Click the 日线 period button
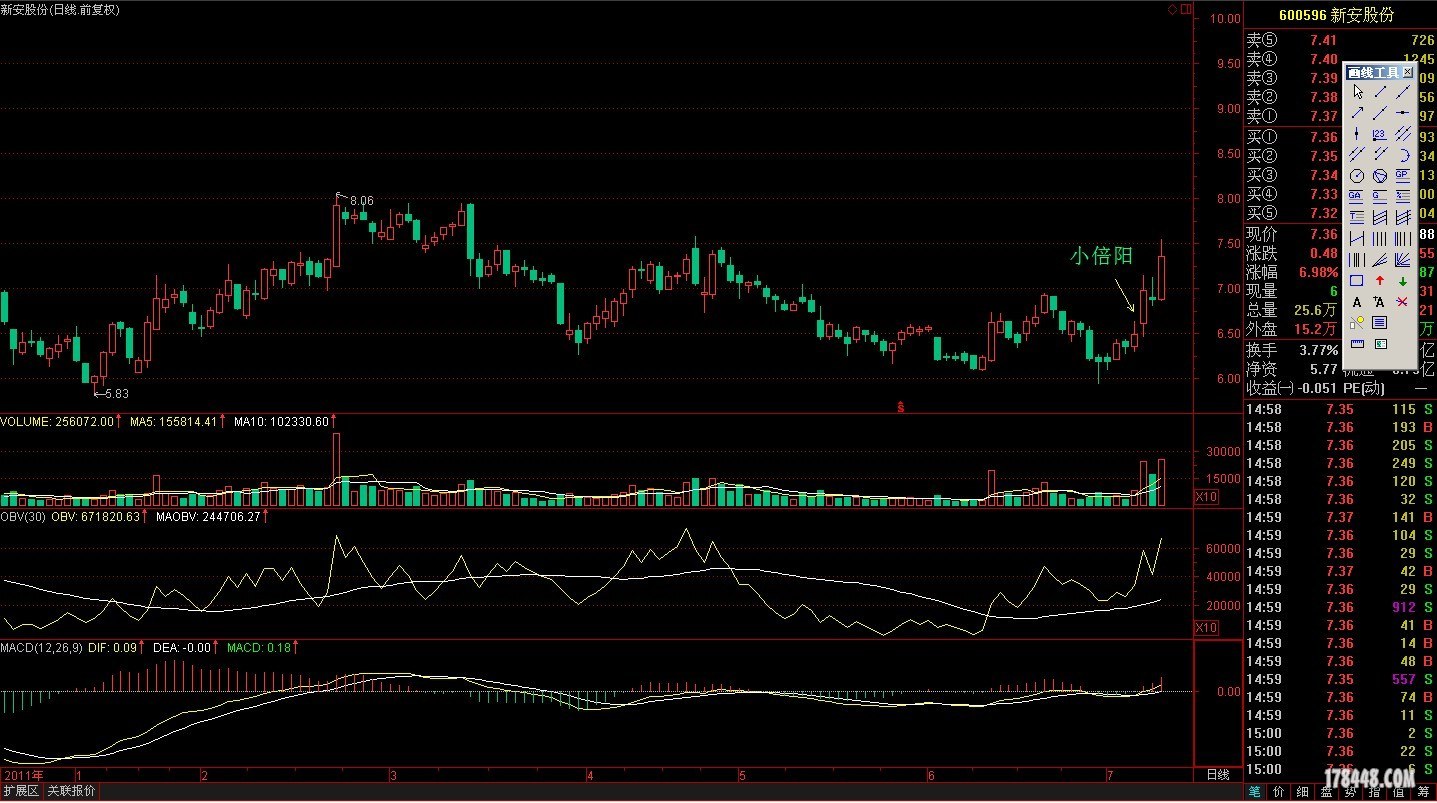Image resolution: width=1437 pixels, height=803 pixels. 1217,775
